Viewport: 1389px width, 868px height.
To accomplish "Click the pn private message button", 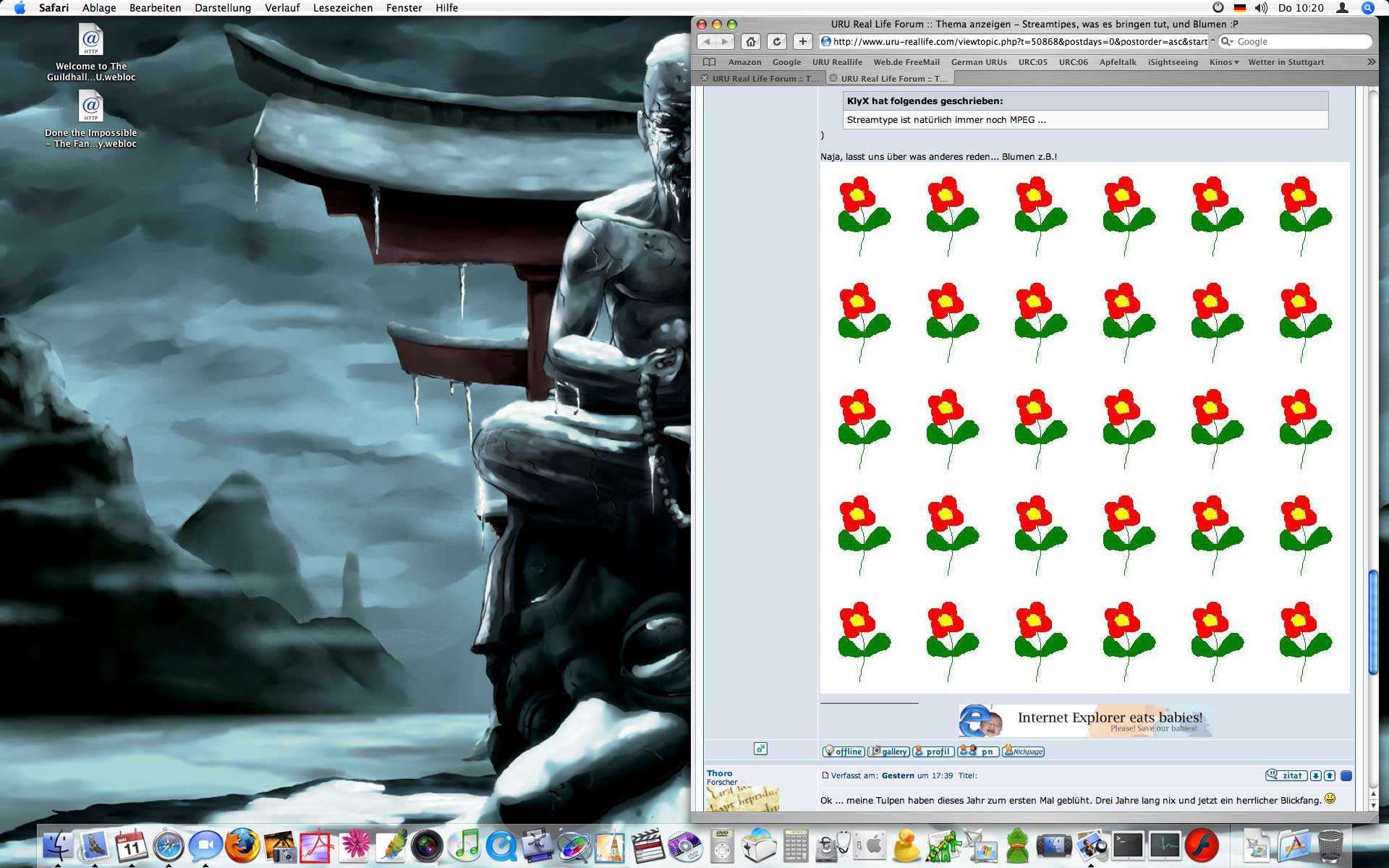I will [978, 752].
